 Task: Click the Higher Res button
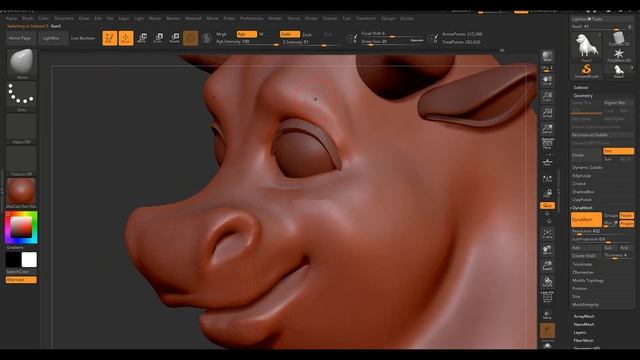click(618, 103)
